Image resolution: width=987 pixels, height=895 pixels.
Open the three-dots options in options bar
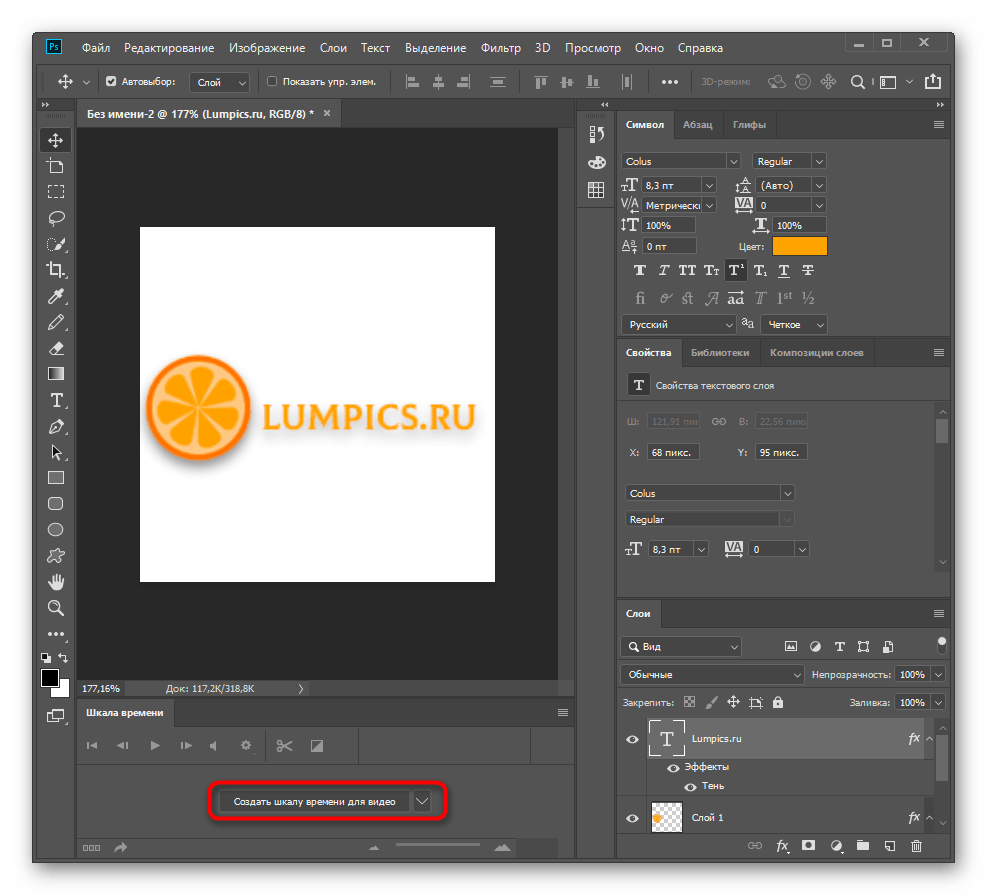click(670, 82)
